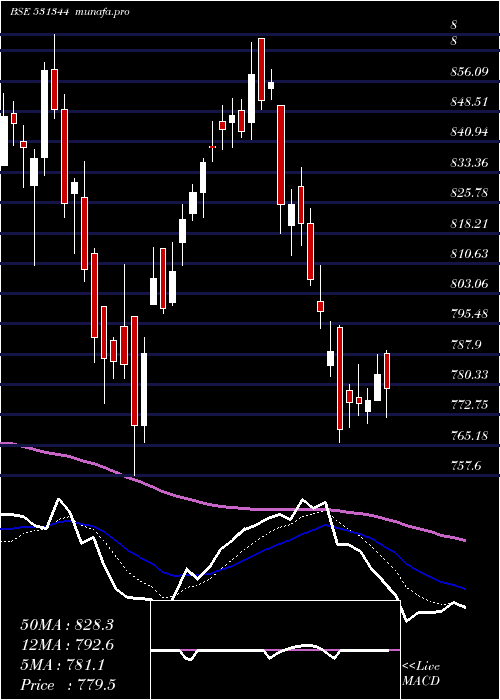Click the Price : 779.5 readout

(67, 685)
